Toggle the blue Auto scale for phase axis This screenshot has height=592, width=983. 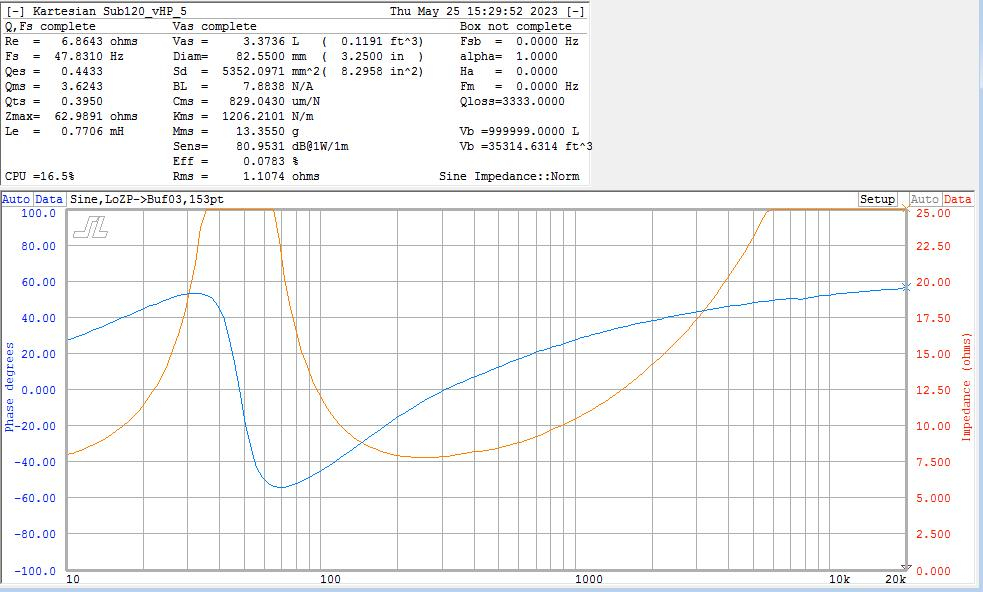(16, 200)
